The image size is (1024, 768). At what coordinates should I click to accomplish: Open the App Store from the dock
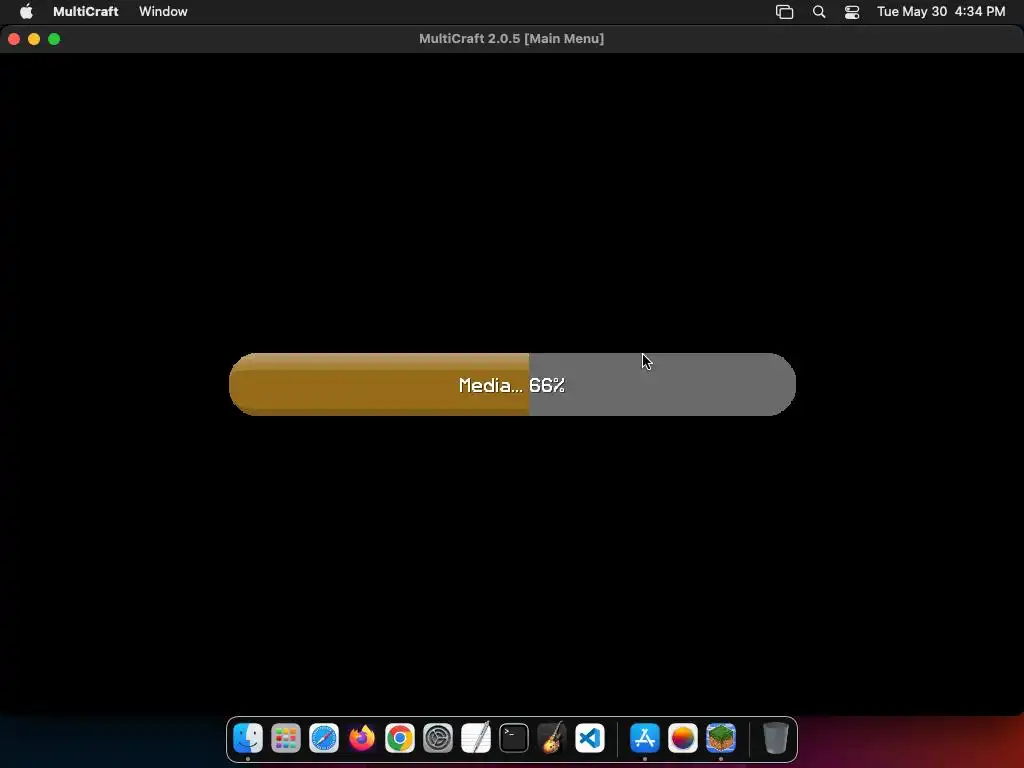(x=645, y=739)
